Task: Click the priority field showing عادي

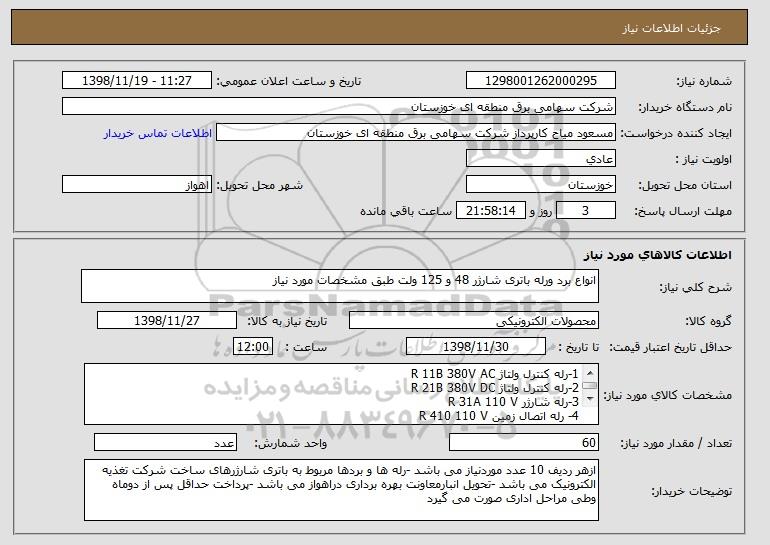Action: point(541,159)
